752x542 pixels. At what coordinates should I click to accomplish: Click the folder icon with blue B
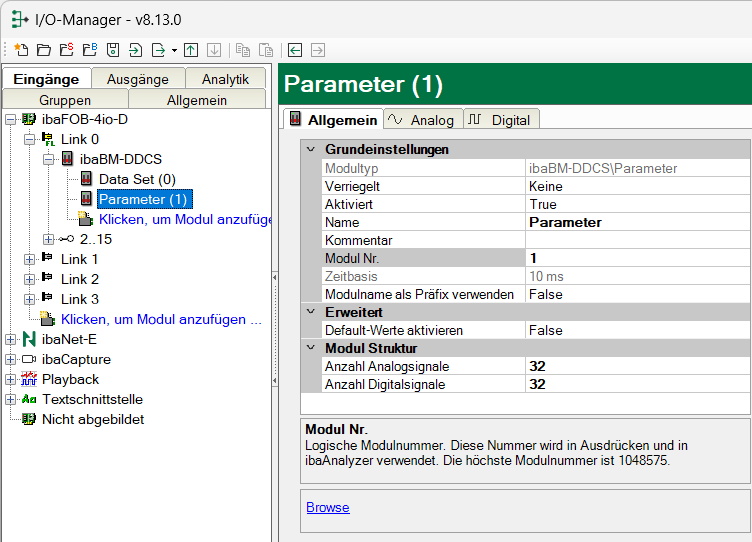tap(89, 49)
